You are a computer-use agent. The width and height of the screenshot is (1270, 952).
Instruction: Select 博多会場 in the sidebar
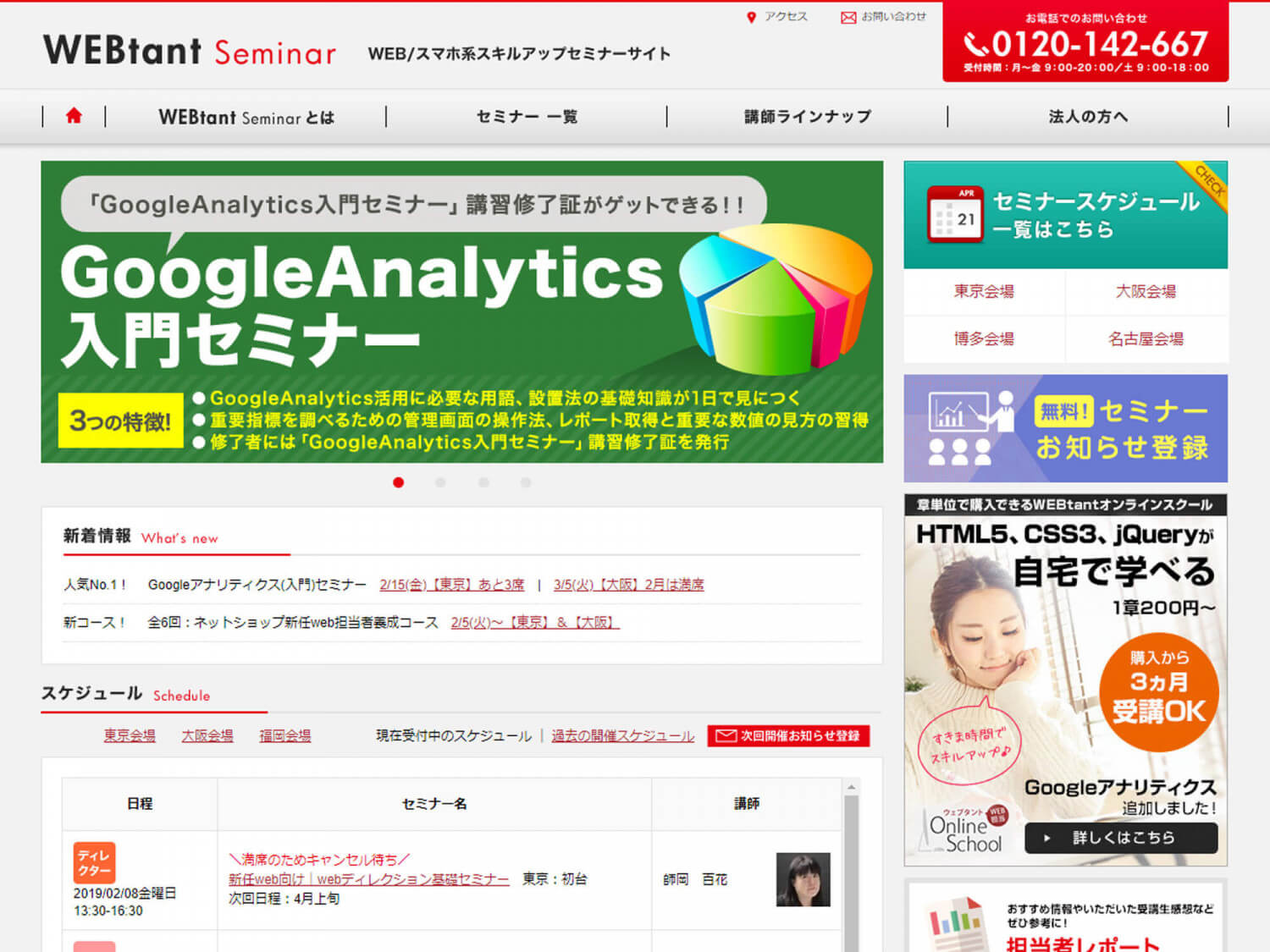(x=984, y=339)
